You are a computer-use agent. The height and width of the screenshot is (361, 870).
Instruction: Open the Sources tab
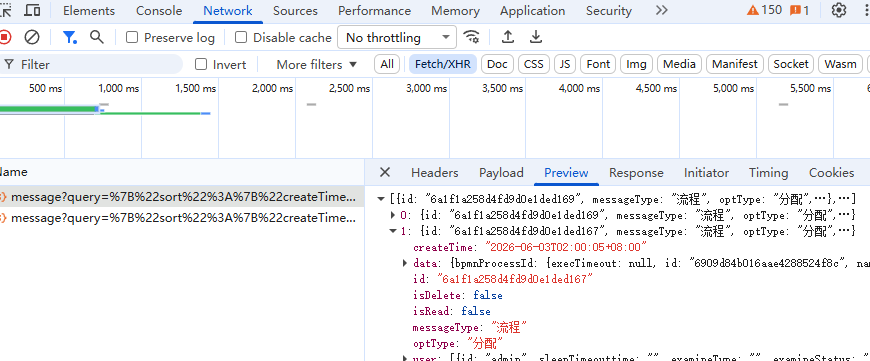[295, 11]
